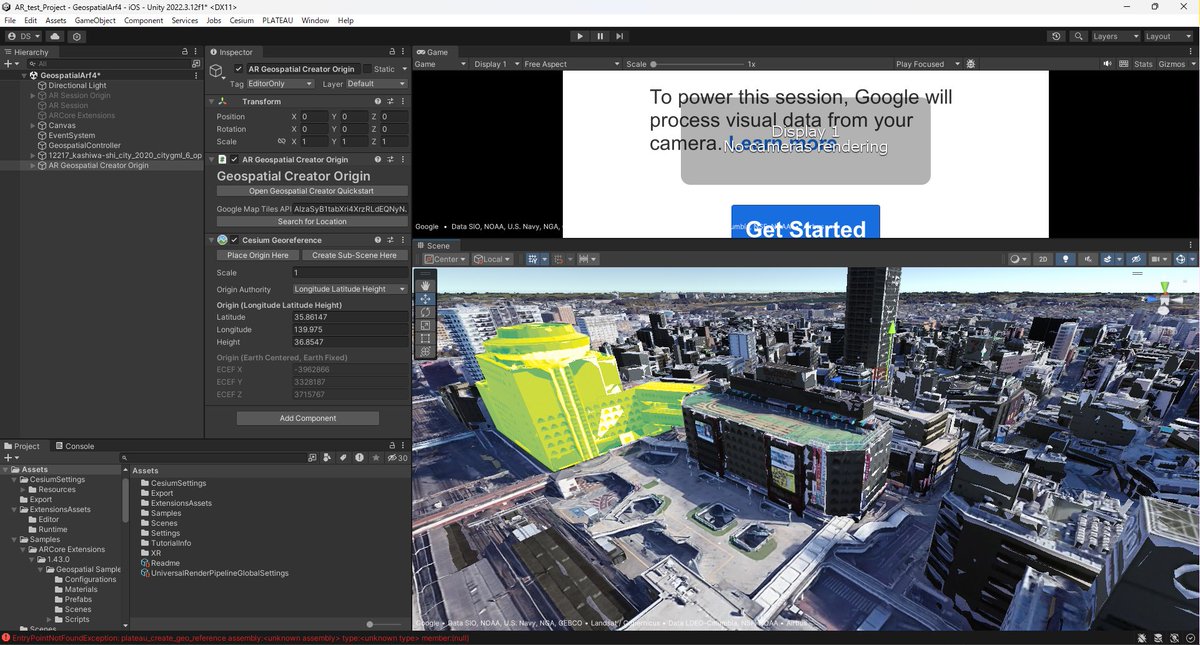
Task: Toggle Scene hidden objects visibility icon
Action: click(x=1135, y=259)
